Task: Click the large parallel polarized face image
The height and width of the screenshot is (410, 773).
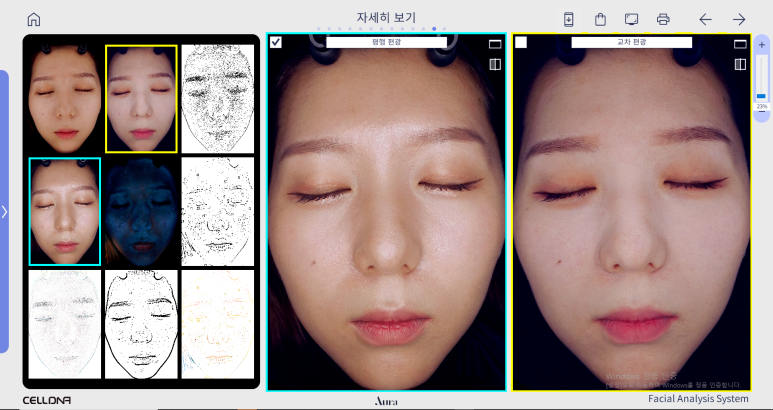Action: pyautogui.click(x=386, y=212)
